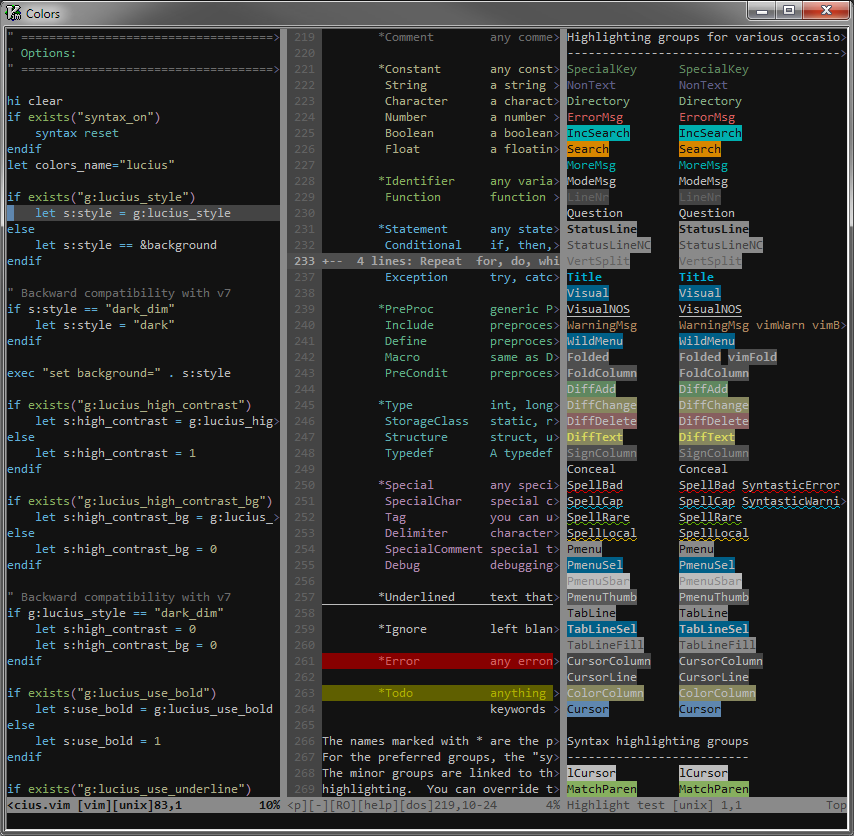Screen dimensions: 854x836
Task: Click line number 219 in help pane
Action: click(x=304, y=37)
